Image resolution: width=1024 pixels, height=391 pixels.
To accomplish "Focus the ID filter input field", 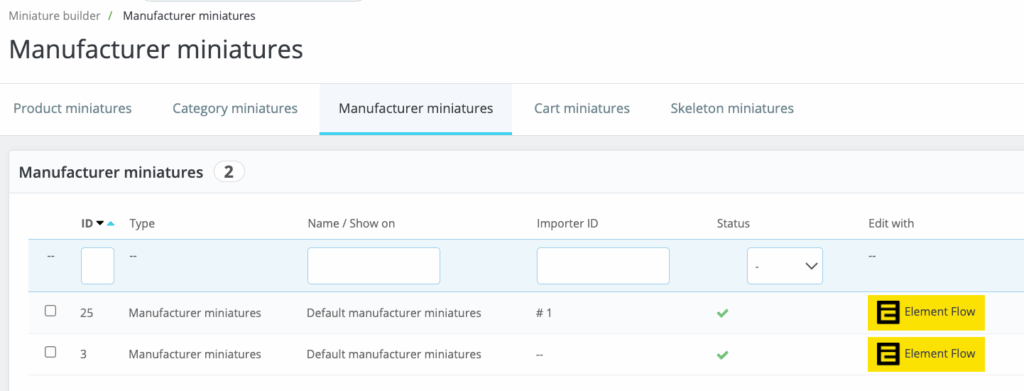I will 97,266.
